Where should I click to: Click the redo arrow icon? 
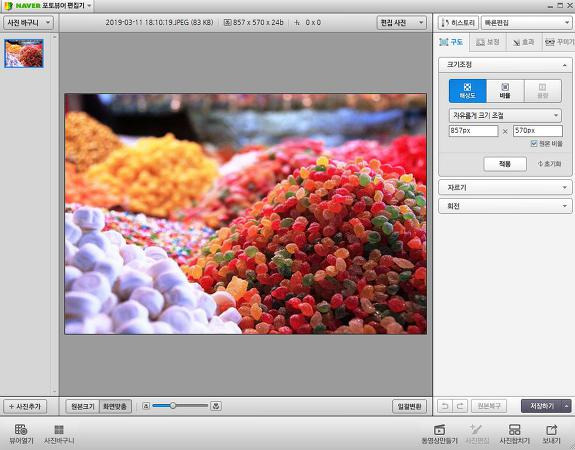click(460, 406)
